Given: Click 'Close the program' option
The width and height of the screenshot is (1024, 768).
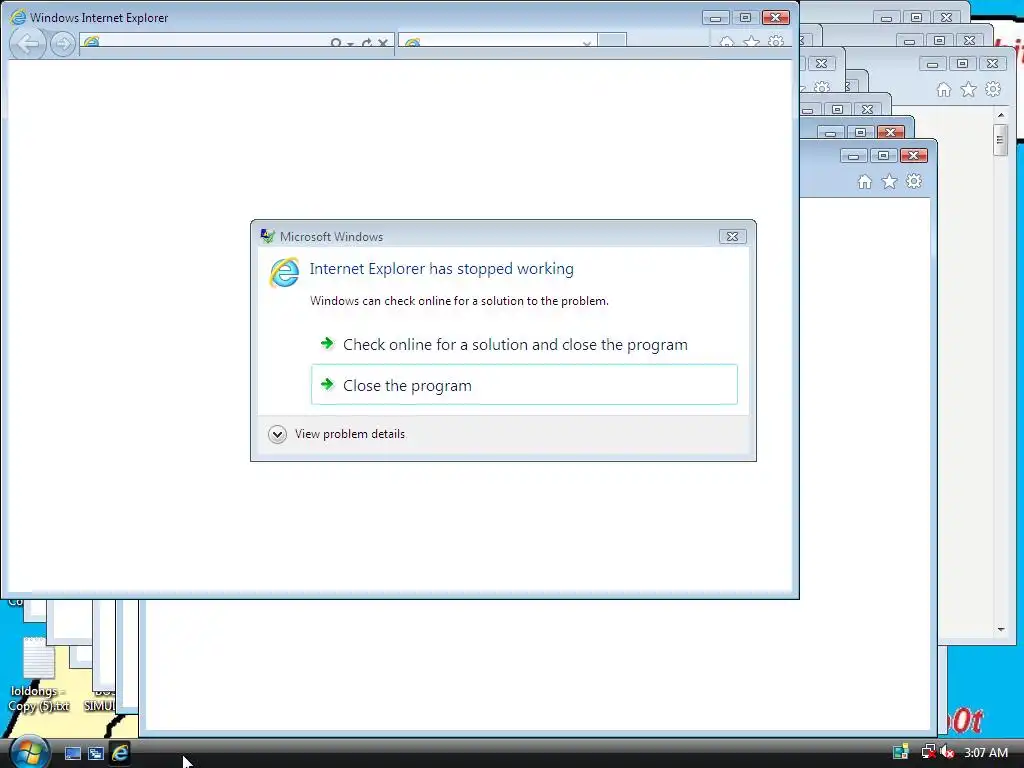Looking at the screenshot, I should point(524,385).
